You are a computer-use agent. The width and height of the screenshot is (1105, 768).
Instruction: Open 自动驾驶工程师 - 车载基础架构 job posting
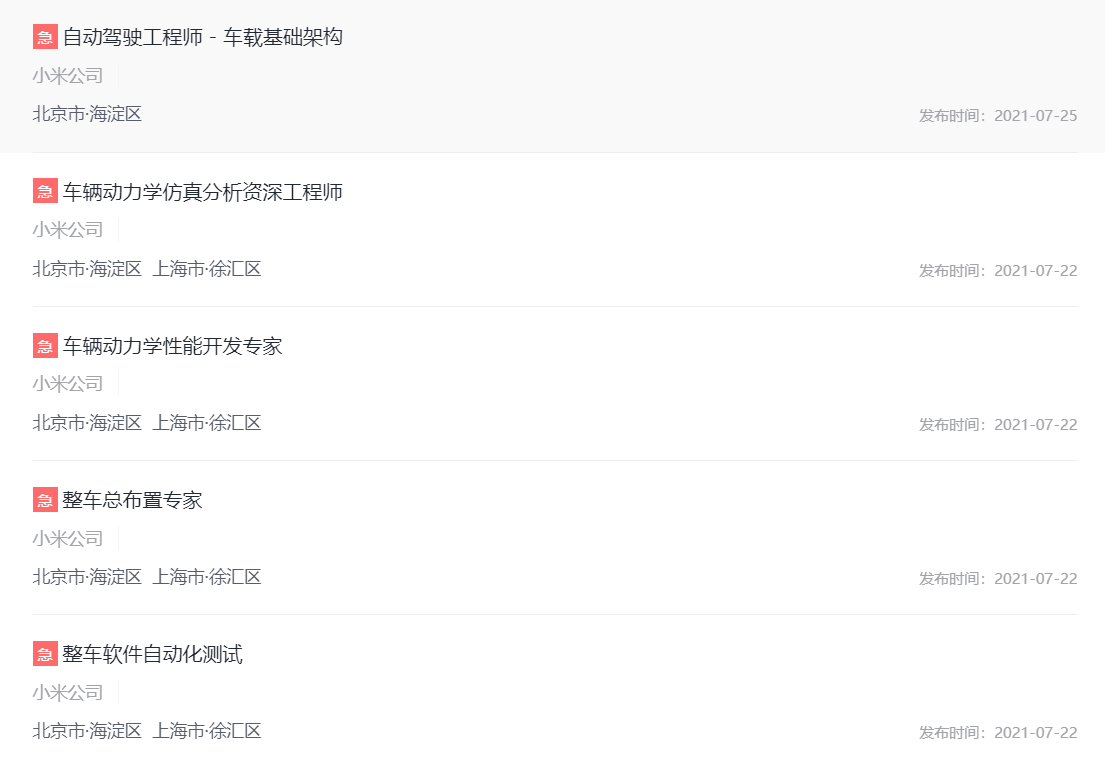point(203,38)
